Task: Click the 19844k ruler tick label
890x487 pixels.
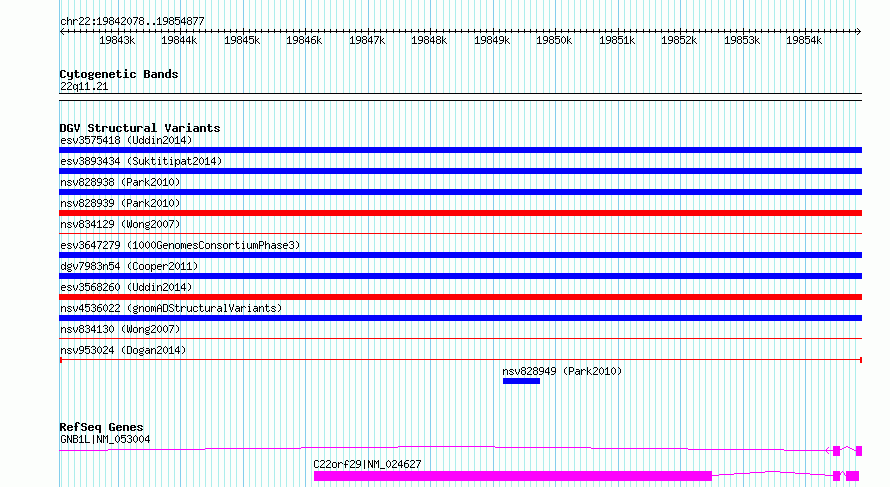Action: coord(179,40)
